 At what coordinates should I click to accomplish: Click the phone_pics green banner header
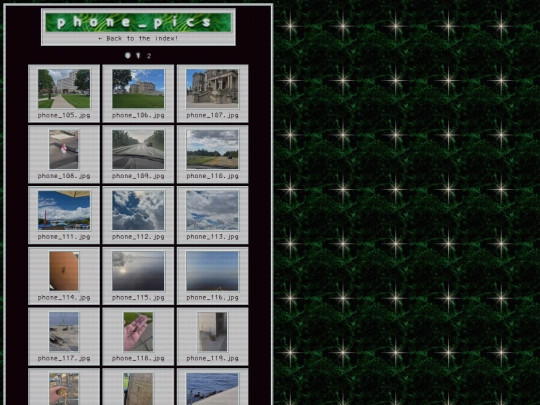click(x=138, y=22)
